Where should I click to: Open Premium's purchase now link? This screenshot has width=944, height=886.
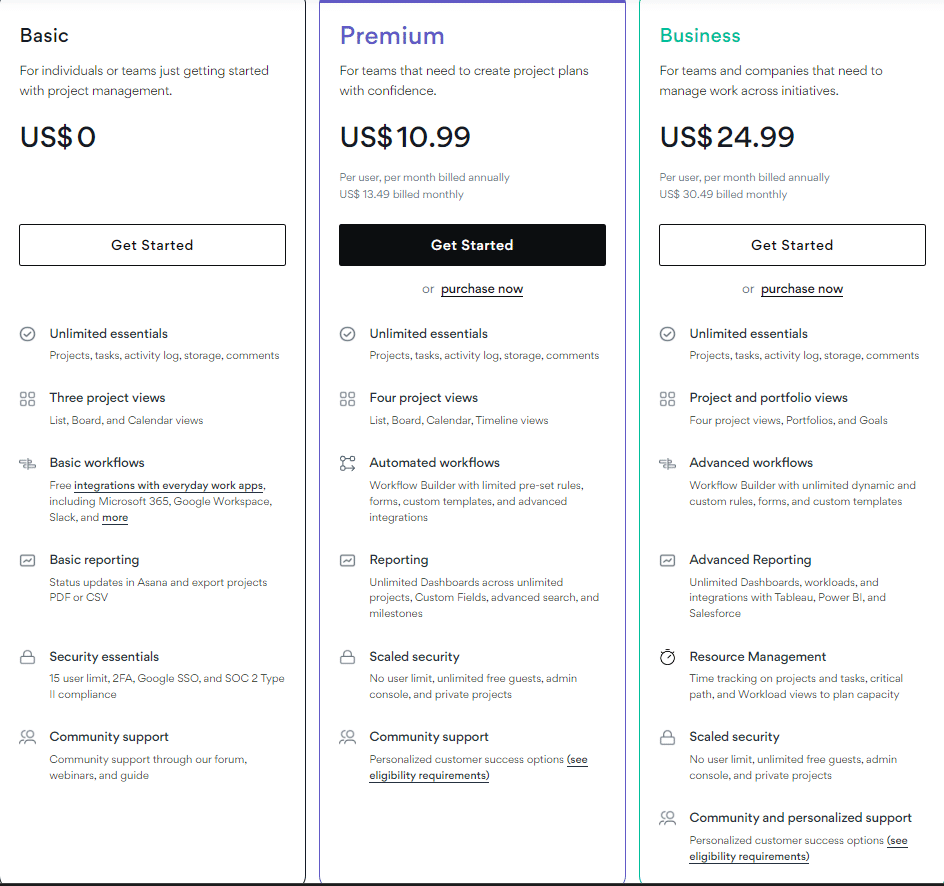click(x=482, y=289)
